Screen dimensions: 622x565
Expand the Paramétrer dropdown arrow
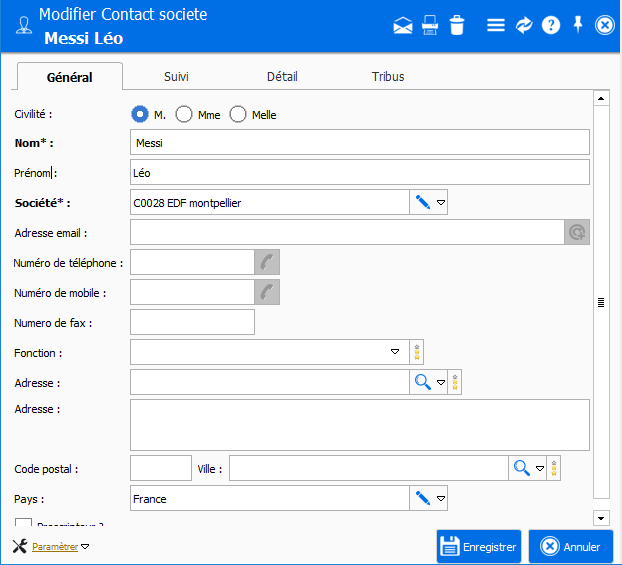pyautogui.click(x=85, y=547)
